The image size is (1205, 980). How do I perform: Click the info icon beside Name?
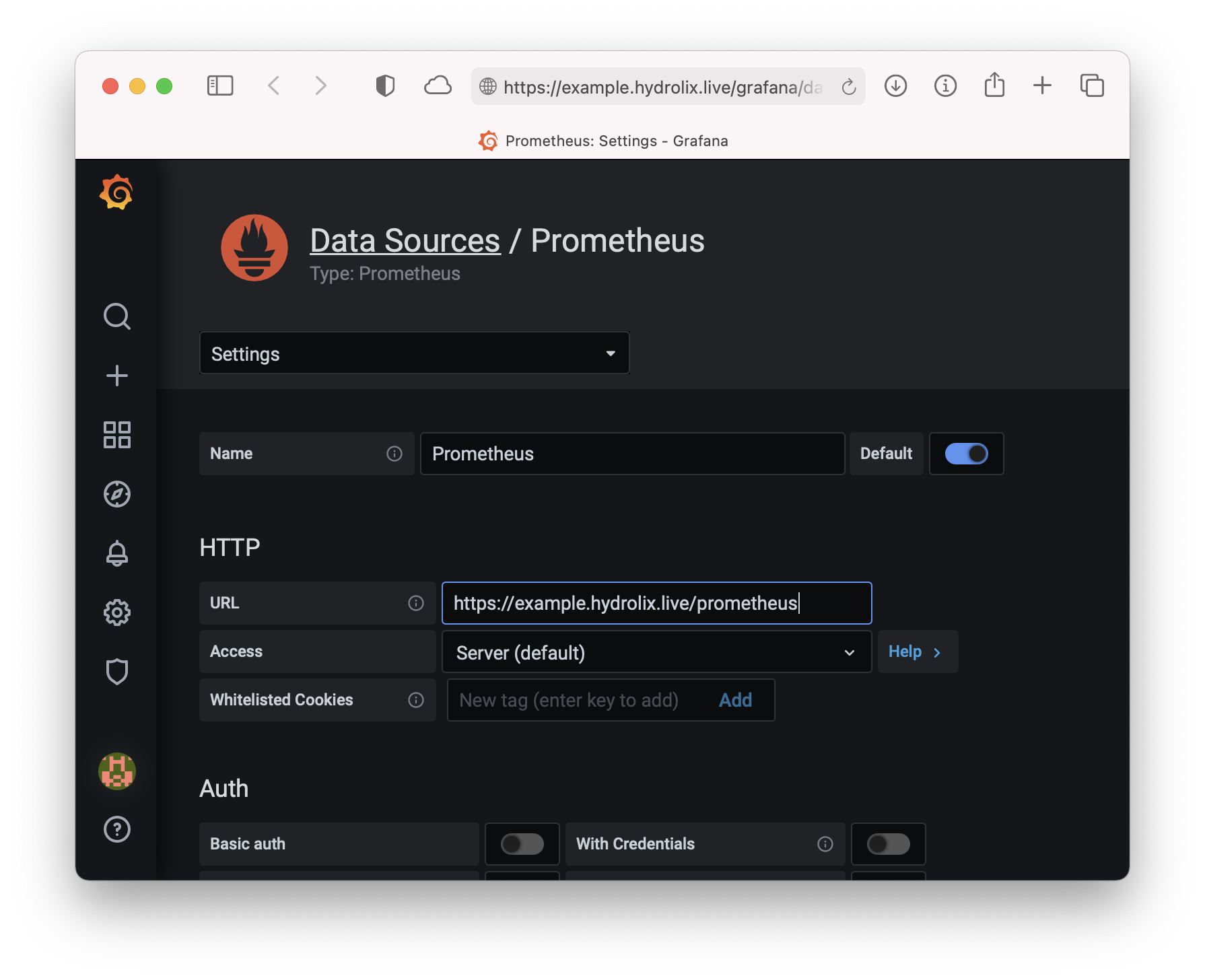[x=394, y=454]
